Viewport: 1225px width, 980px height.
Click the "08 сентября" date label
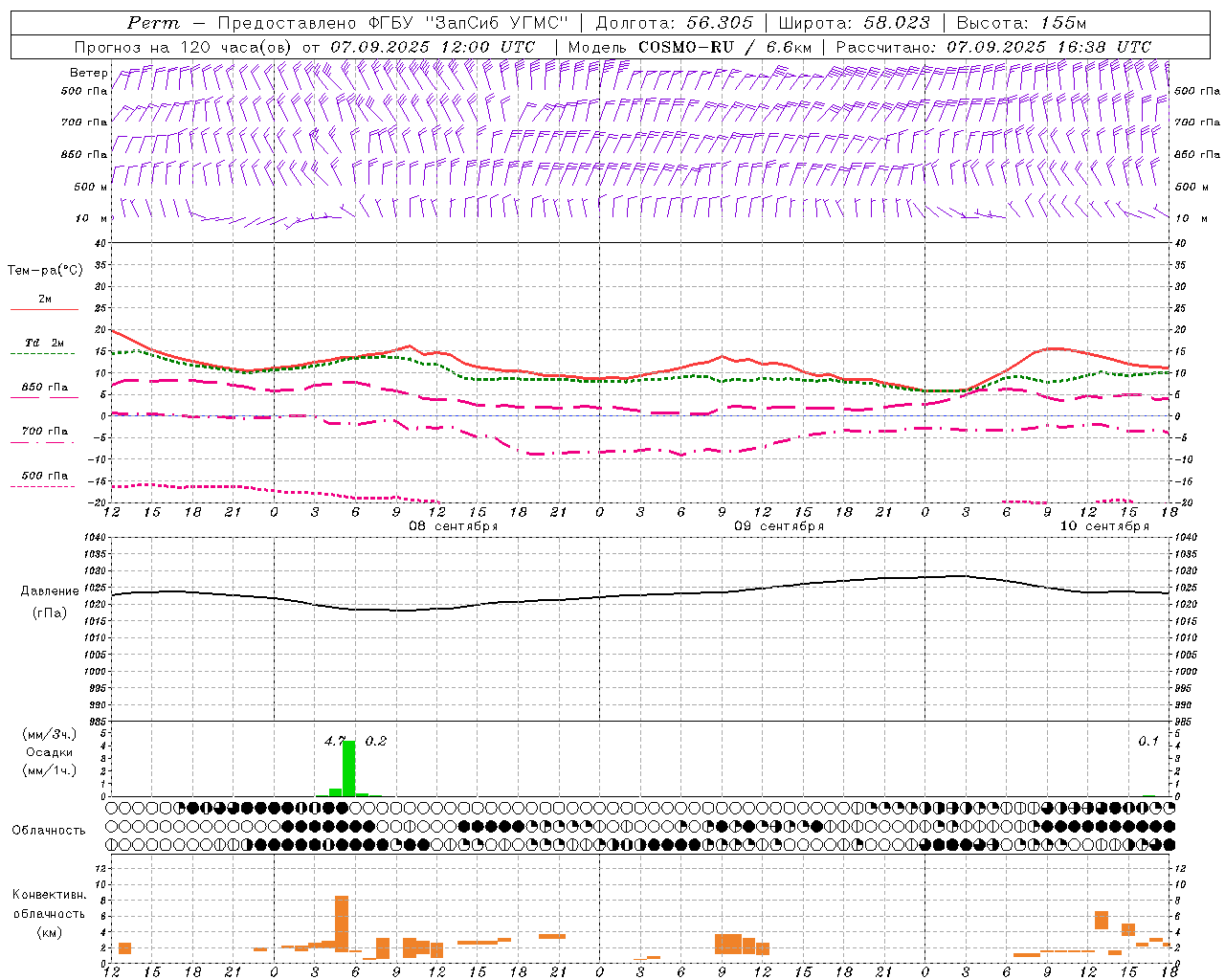point(454,526)
